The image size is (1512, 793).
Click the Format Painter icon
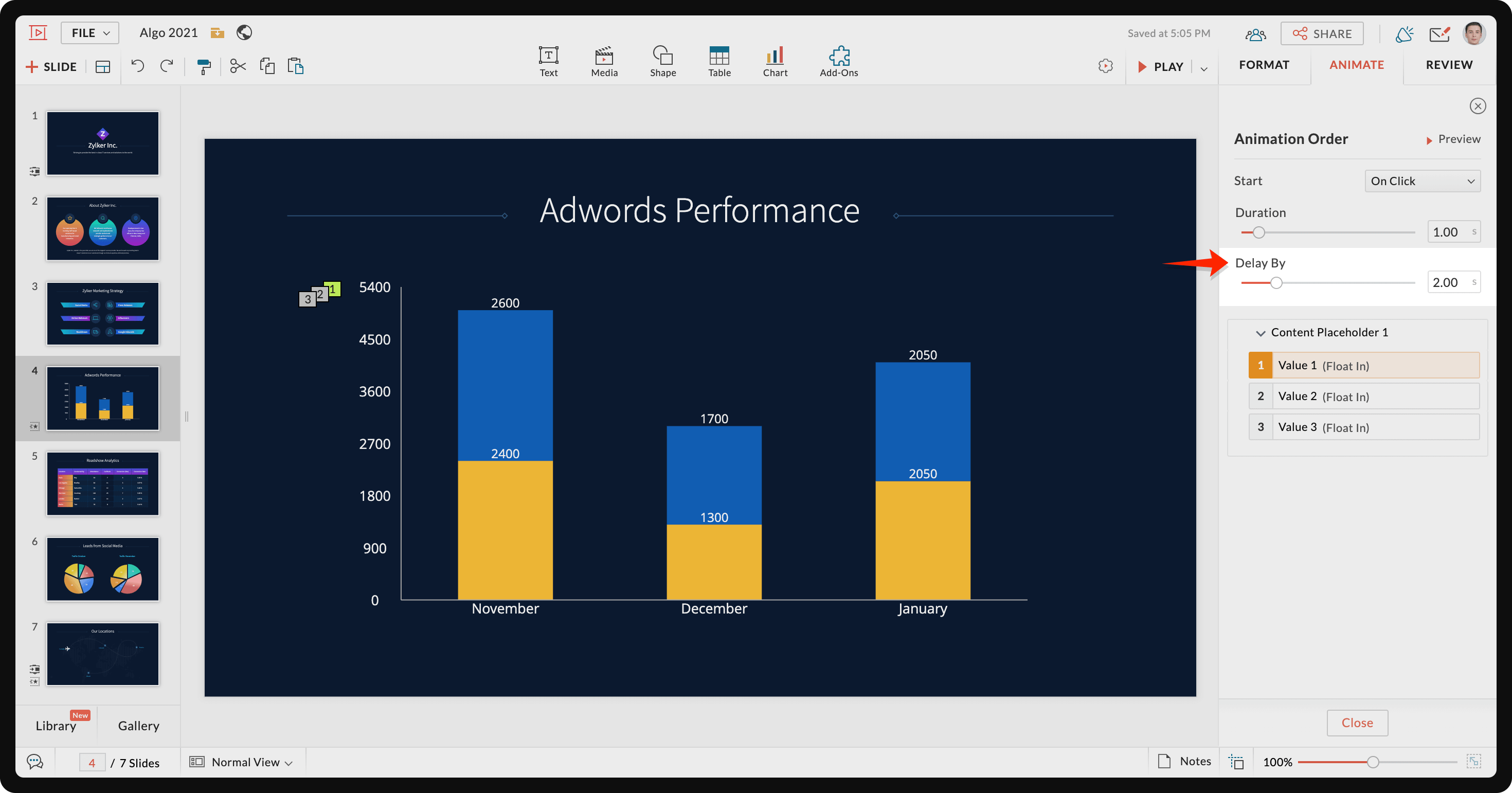(x=204, y=66)
